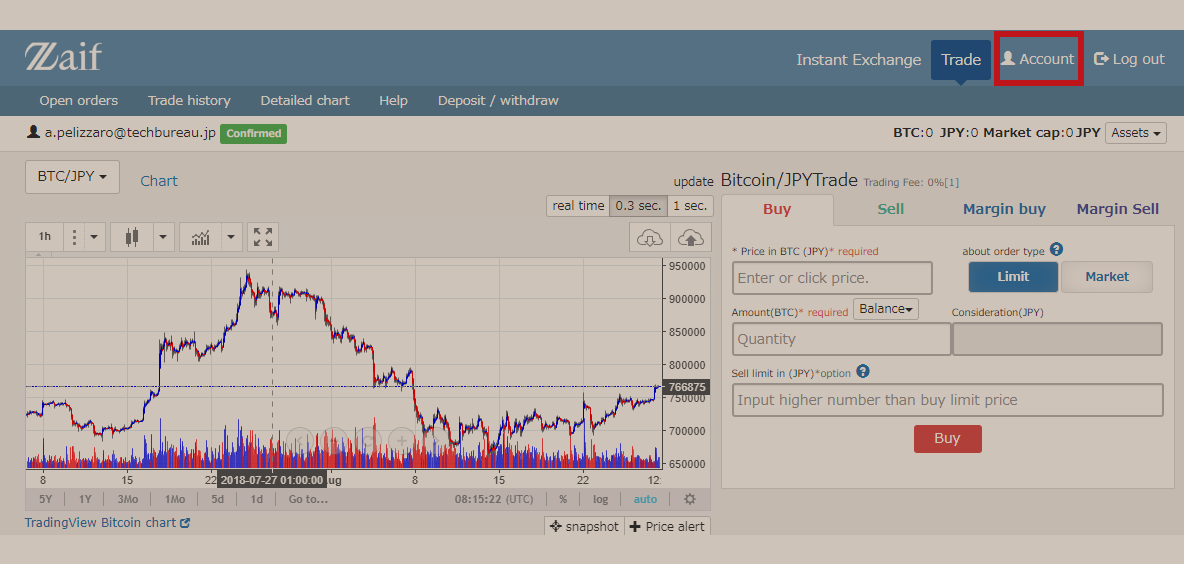Viewport: 1184px width, 564px height.
Task: Open the BTC/JPY pair dropdown
Action: click(x=72, y=177)
